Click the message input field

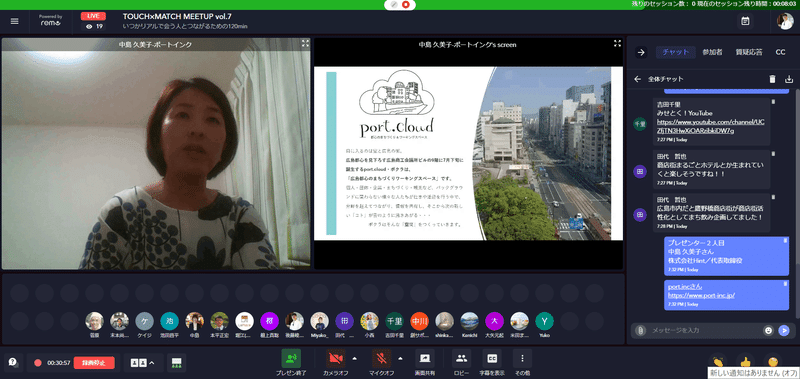pyautogui.click(x=704, y=331)
